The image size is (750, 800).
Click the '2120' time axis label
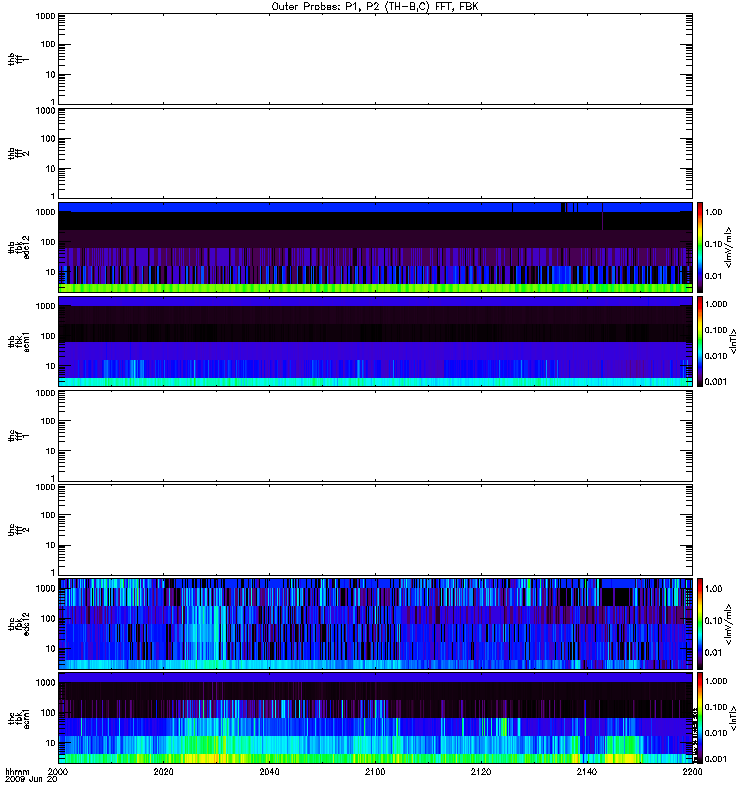481,771
